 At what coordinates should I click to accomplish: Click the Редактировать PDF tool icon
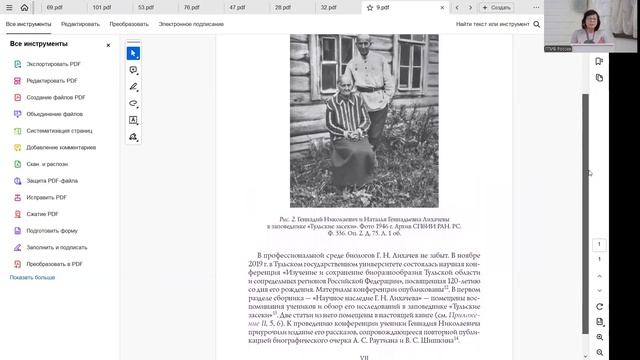(18, 81)
